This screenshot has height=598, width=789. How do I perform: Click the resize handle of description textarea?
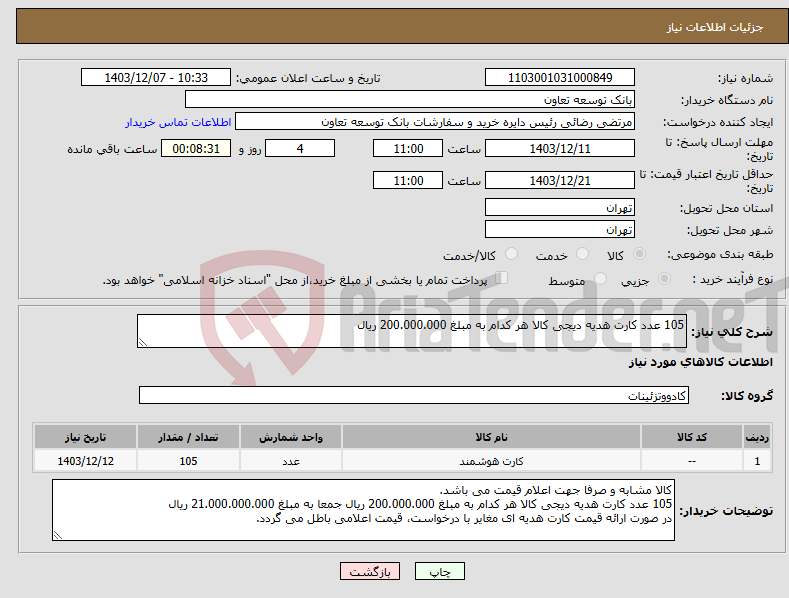143,342
